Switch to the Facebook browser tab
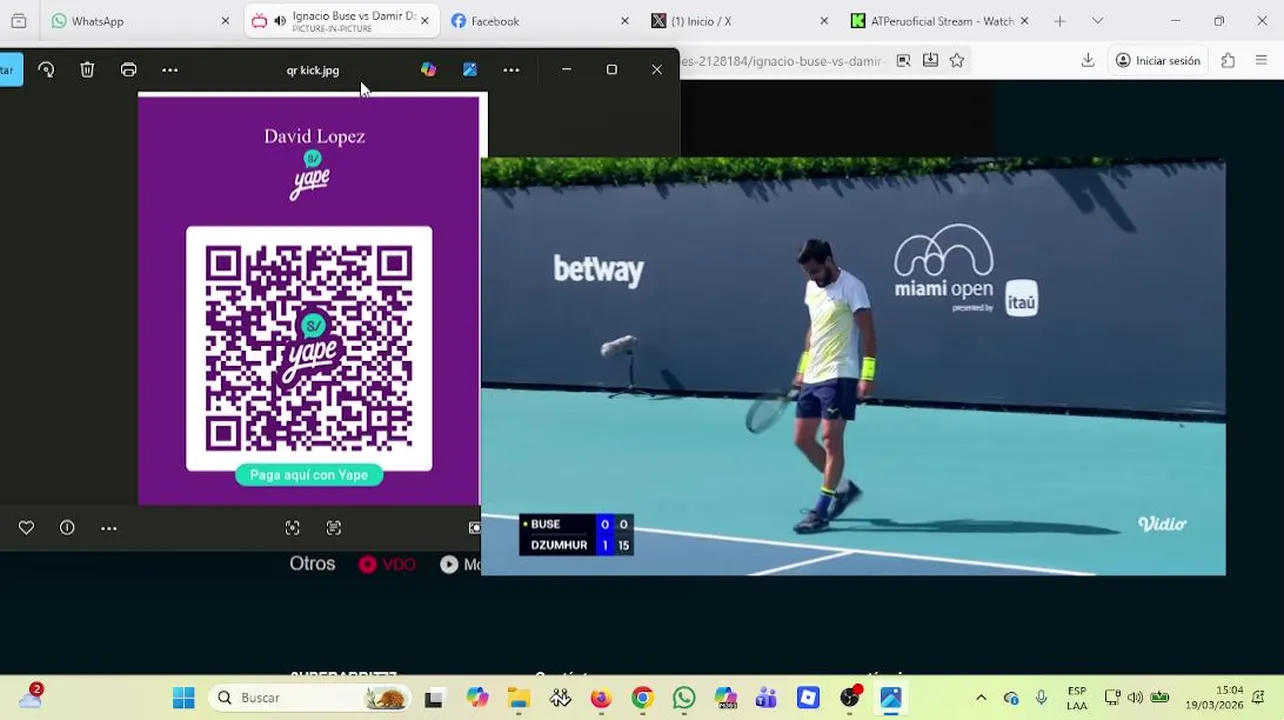 (x=540, y=21)
